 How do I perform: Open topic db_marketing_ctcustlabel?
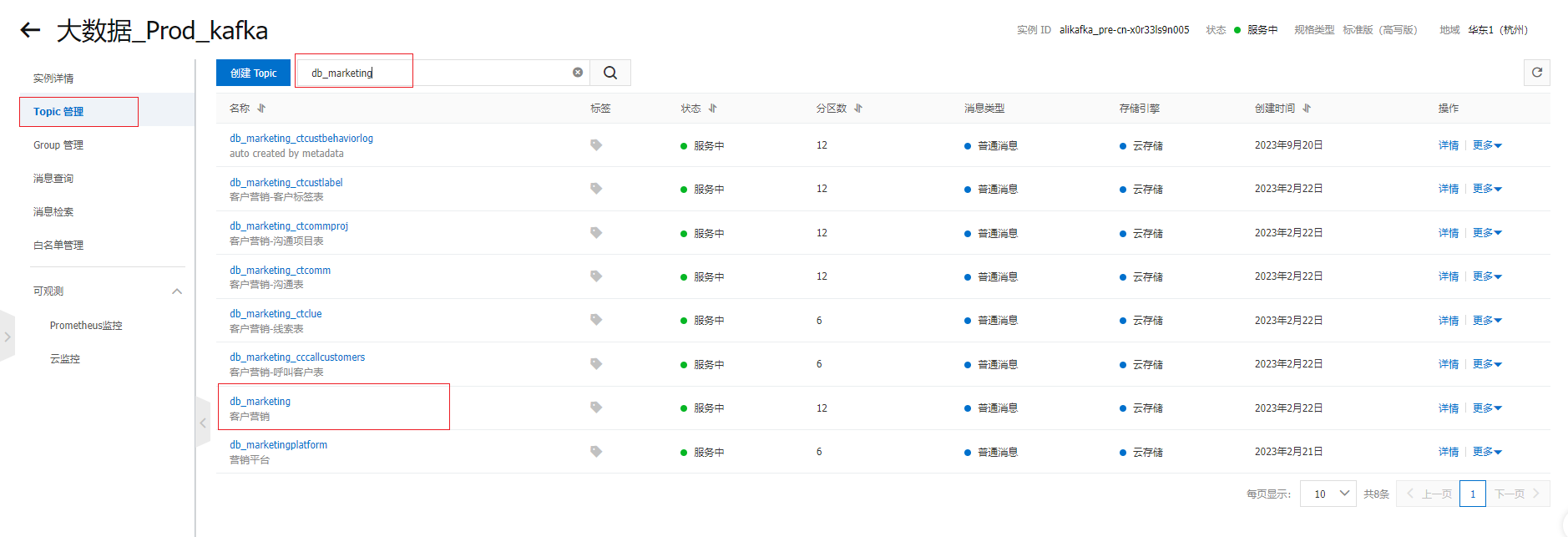pyautogui.click(x=286, y=183)
